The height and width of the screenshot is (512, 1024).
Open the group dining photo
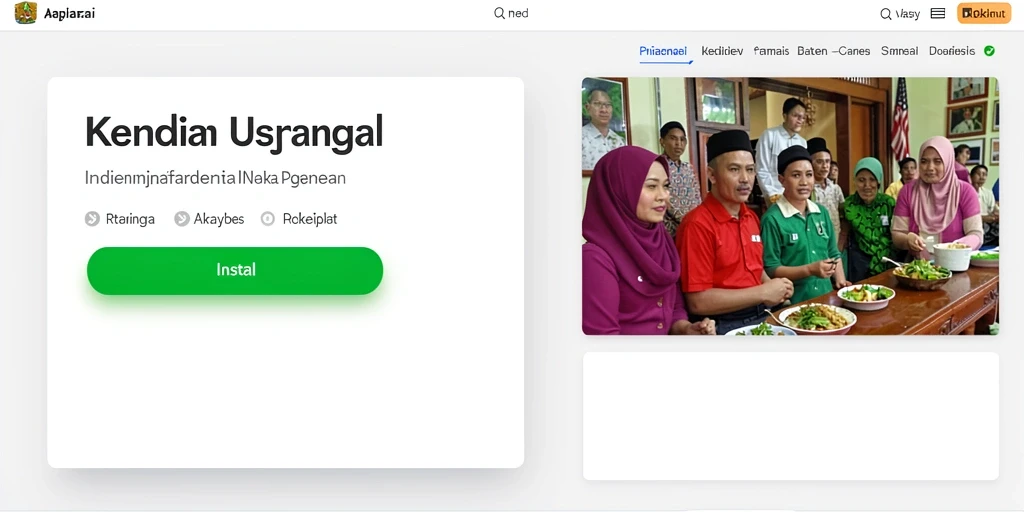pos(790,206)
